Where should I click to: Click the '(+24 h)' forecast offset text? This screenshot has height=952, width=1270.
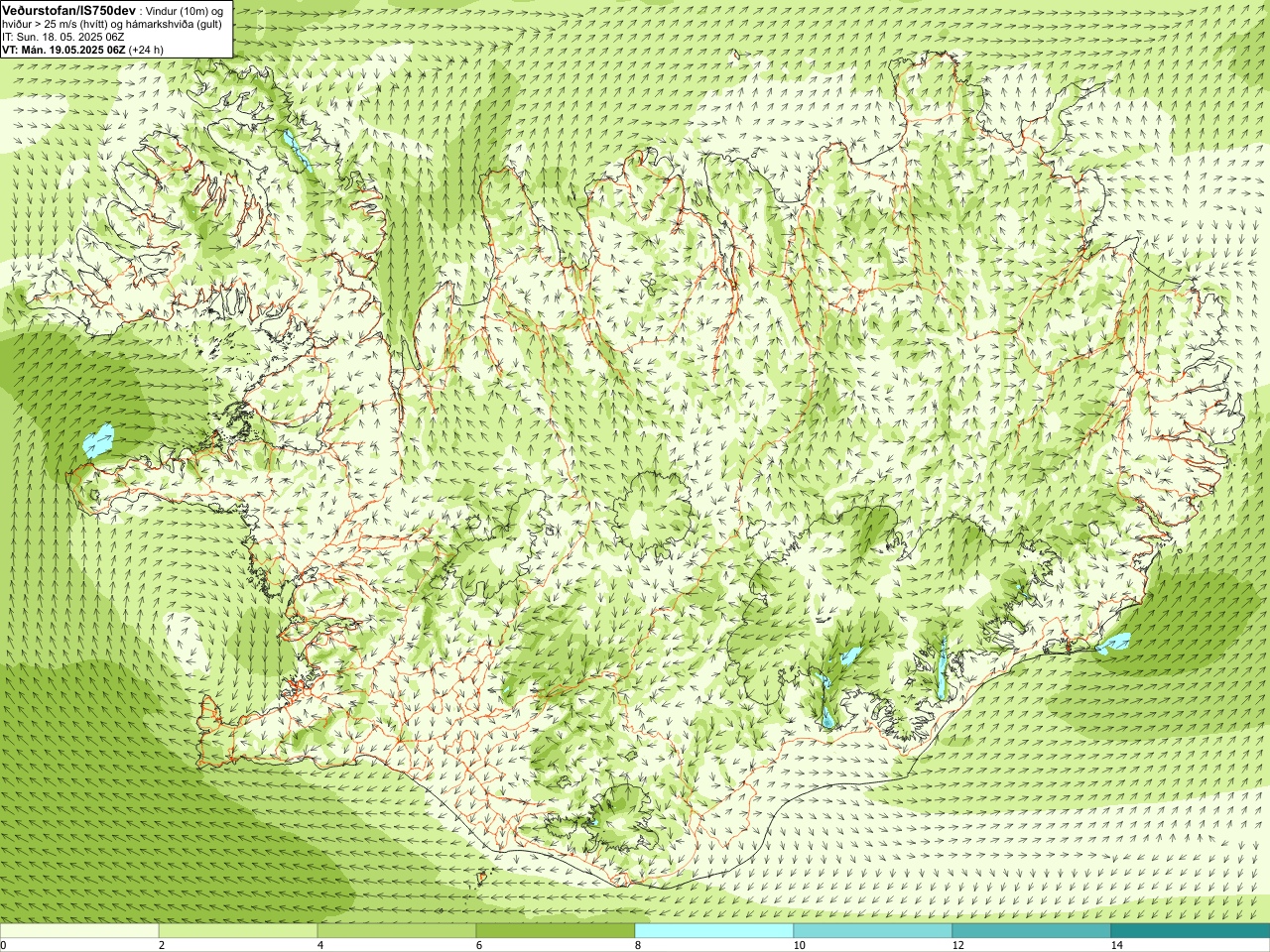(x=146, y=49)
